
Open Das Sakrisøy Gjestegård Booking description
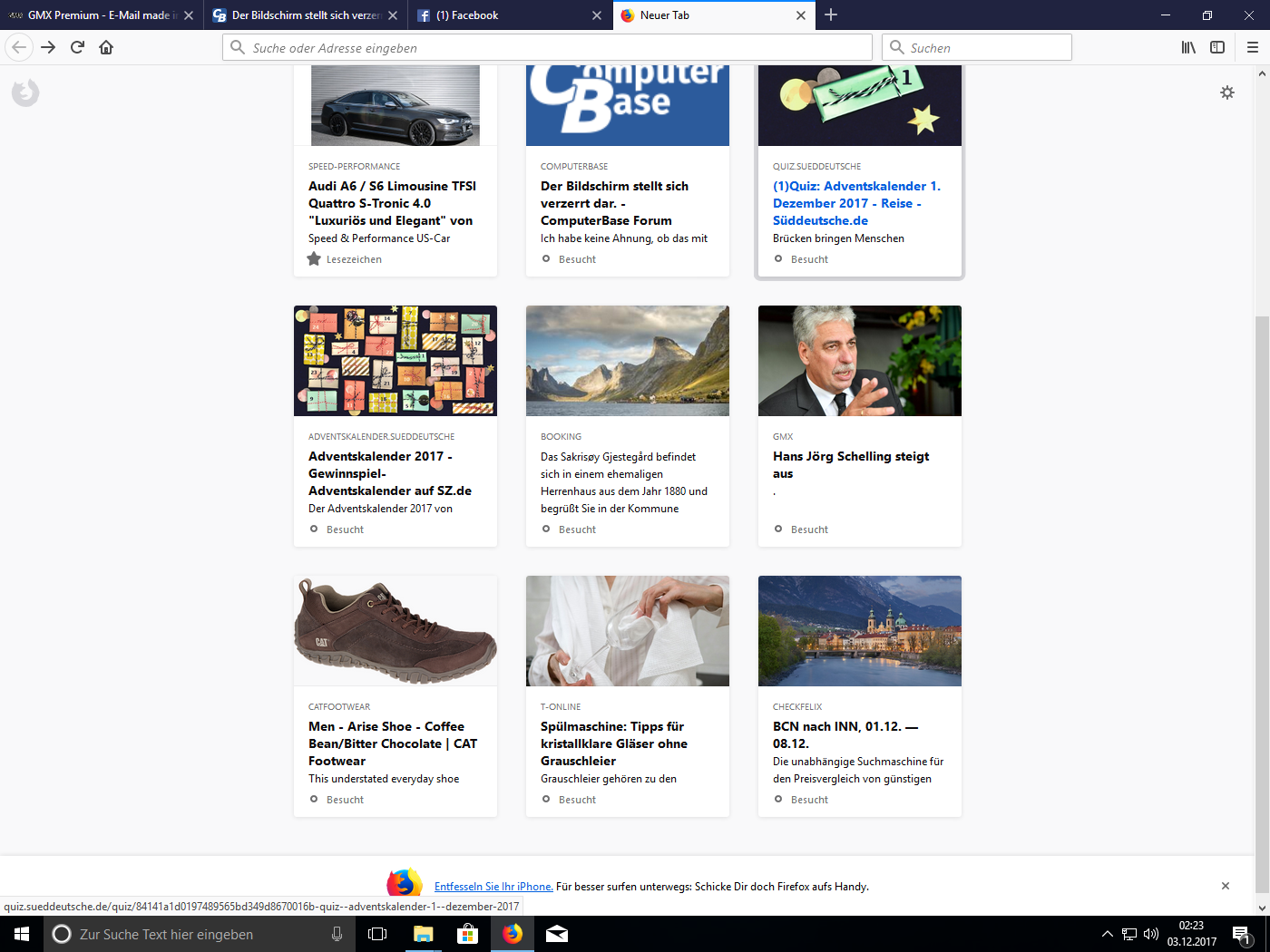coord(624,482)
